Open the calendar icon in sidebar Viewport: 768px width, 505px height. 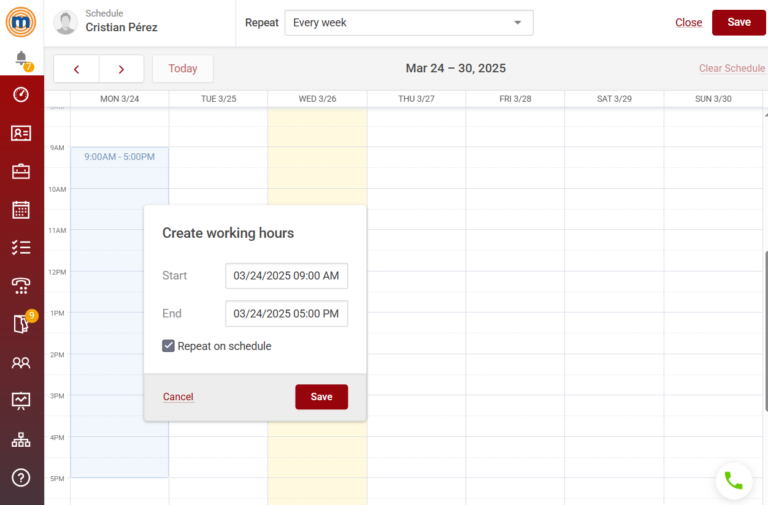21,209
